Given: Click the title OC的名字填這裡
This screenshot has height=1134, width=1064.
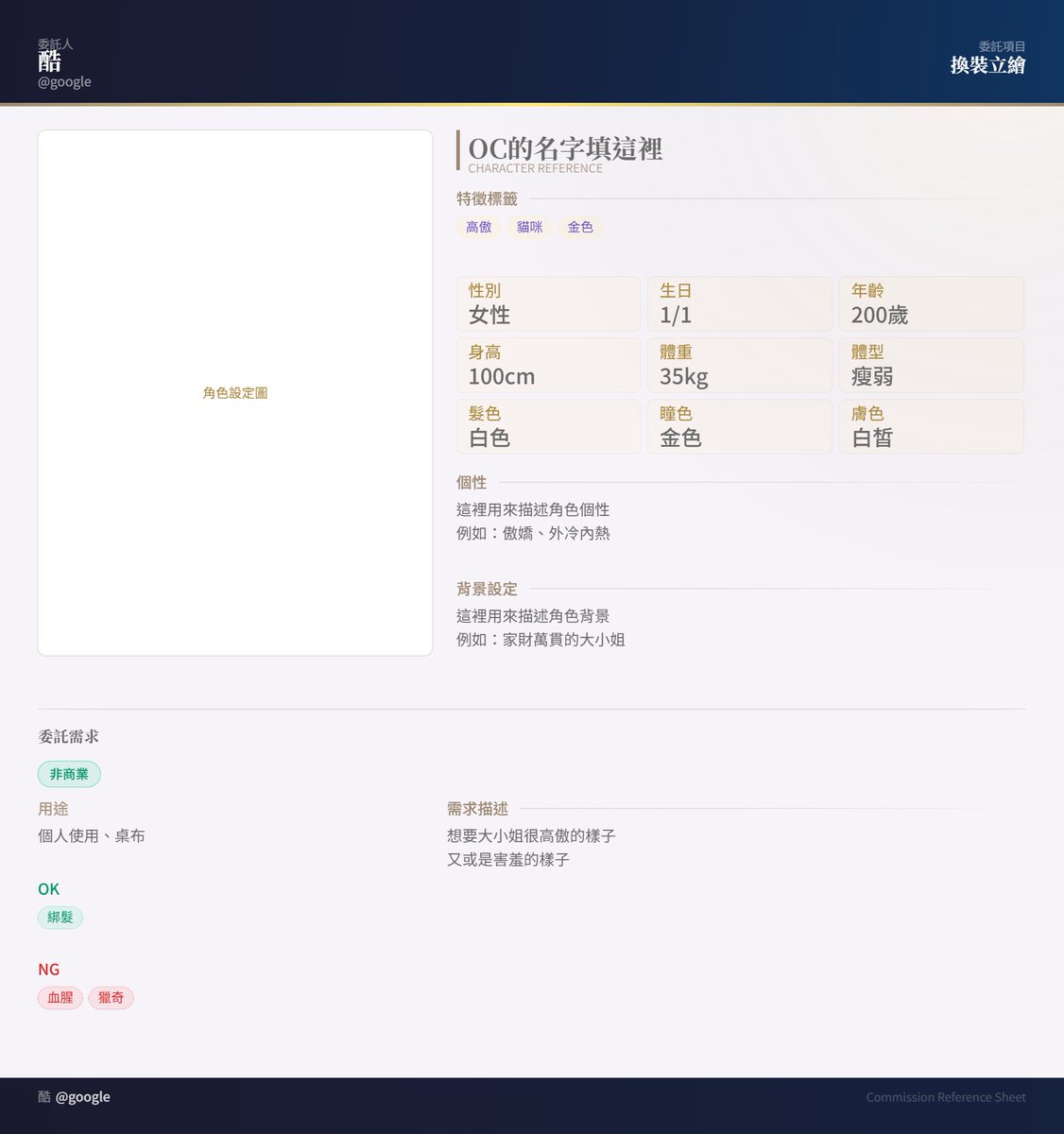Looking at the screenshot, I should click(x=565, y=148).
